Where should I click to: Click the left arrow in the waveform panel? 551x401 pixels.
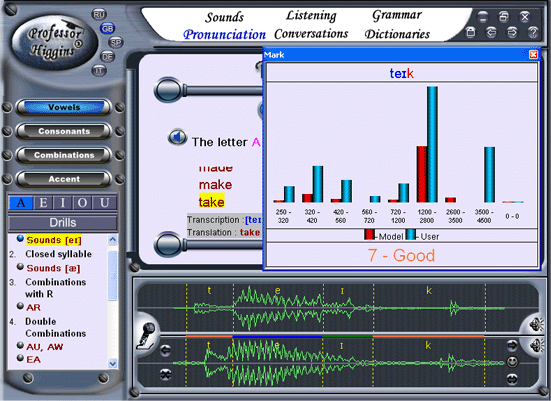pyautogui.click(x=166, y=350)
